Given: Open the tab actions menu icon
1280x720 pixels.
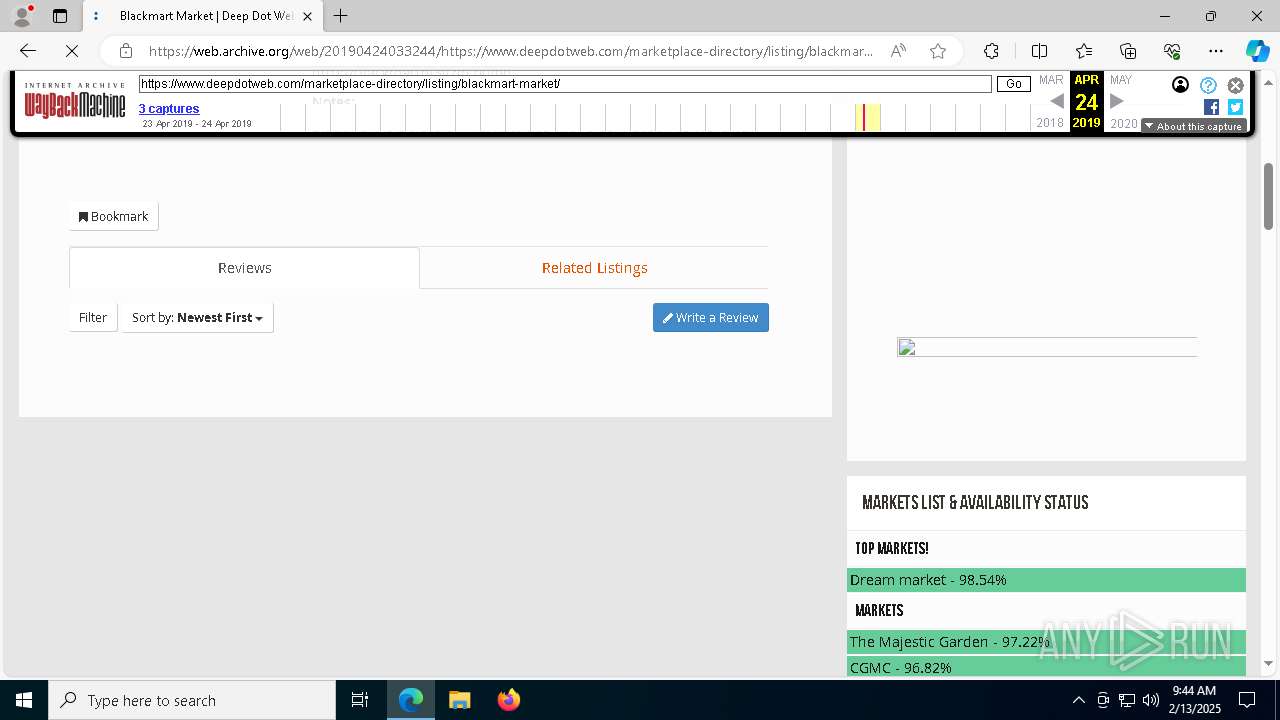Looking at the screenshot, I should [x=60, y=16].
